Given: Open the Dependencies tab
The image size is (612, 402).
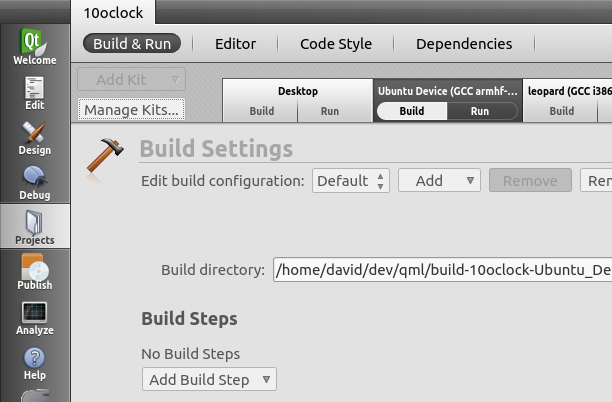Looking at the screenshot, I should coord(464,44).
